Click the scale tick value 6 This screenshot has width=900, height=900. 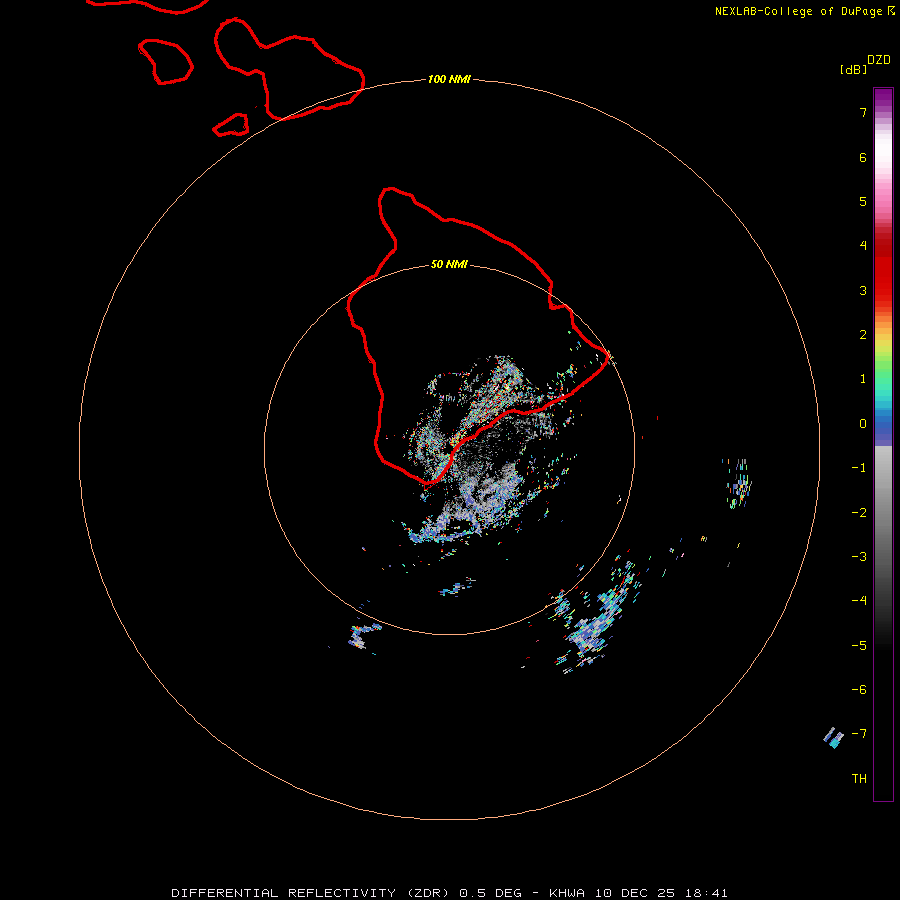pos(863,157)
